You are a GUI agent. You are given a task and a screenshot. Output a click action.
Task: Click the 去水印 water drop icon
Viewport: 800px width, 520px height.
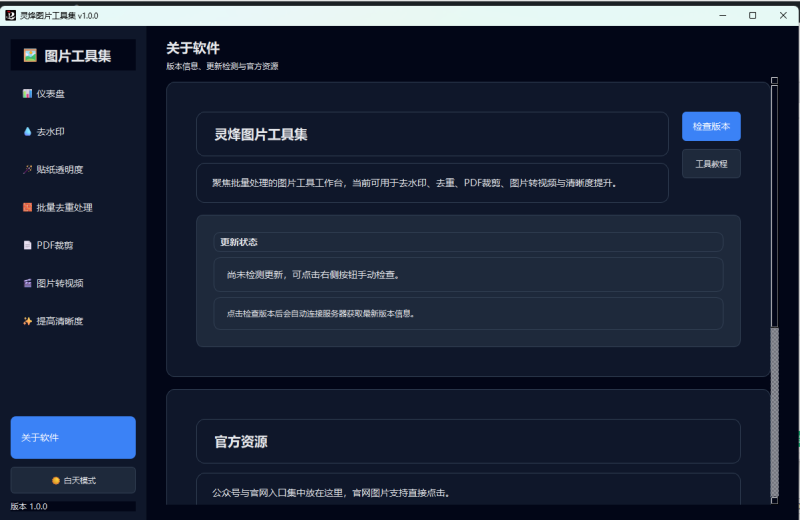[x=27, y=132]
